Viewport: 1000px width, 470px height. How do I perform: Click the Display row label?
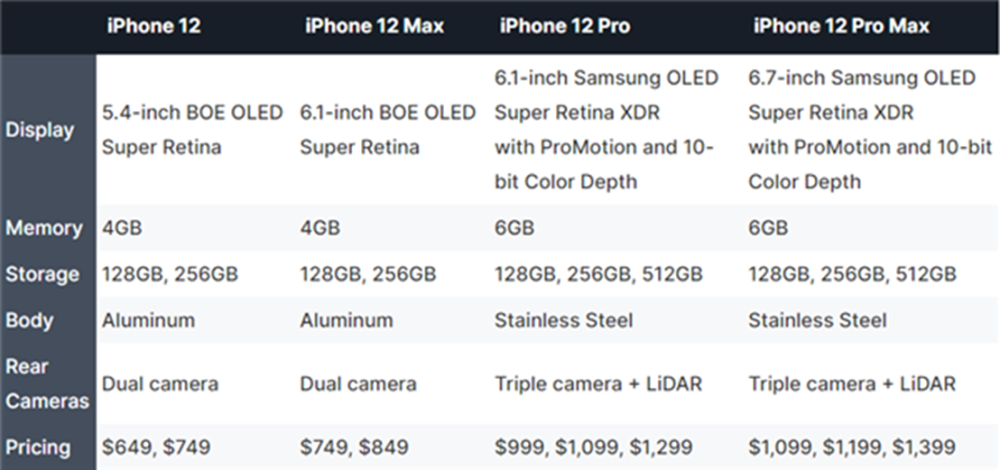point(39,130)
